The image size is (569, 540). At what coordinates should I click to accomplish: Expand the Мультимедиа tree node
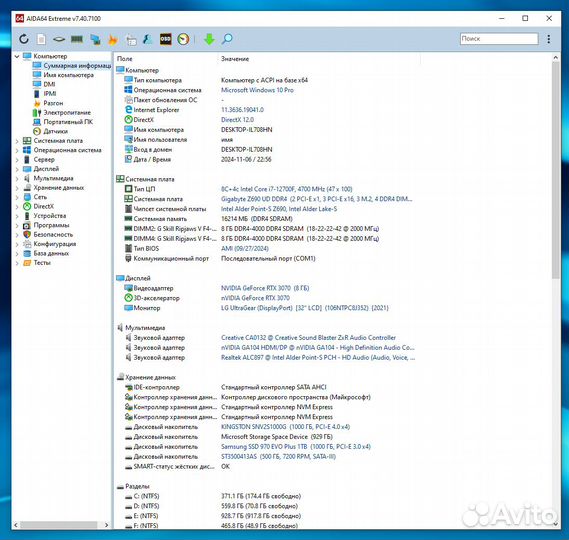pyautogui.click(x=17, y=179)
